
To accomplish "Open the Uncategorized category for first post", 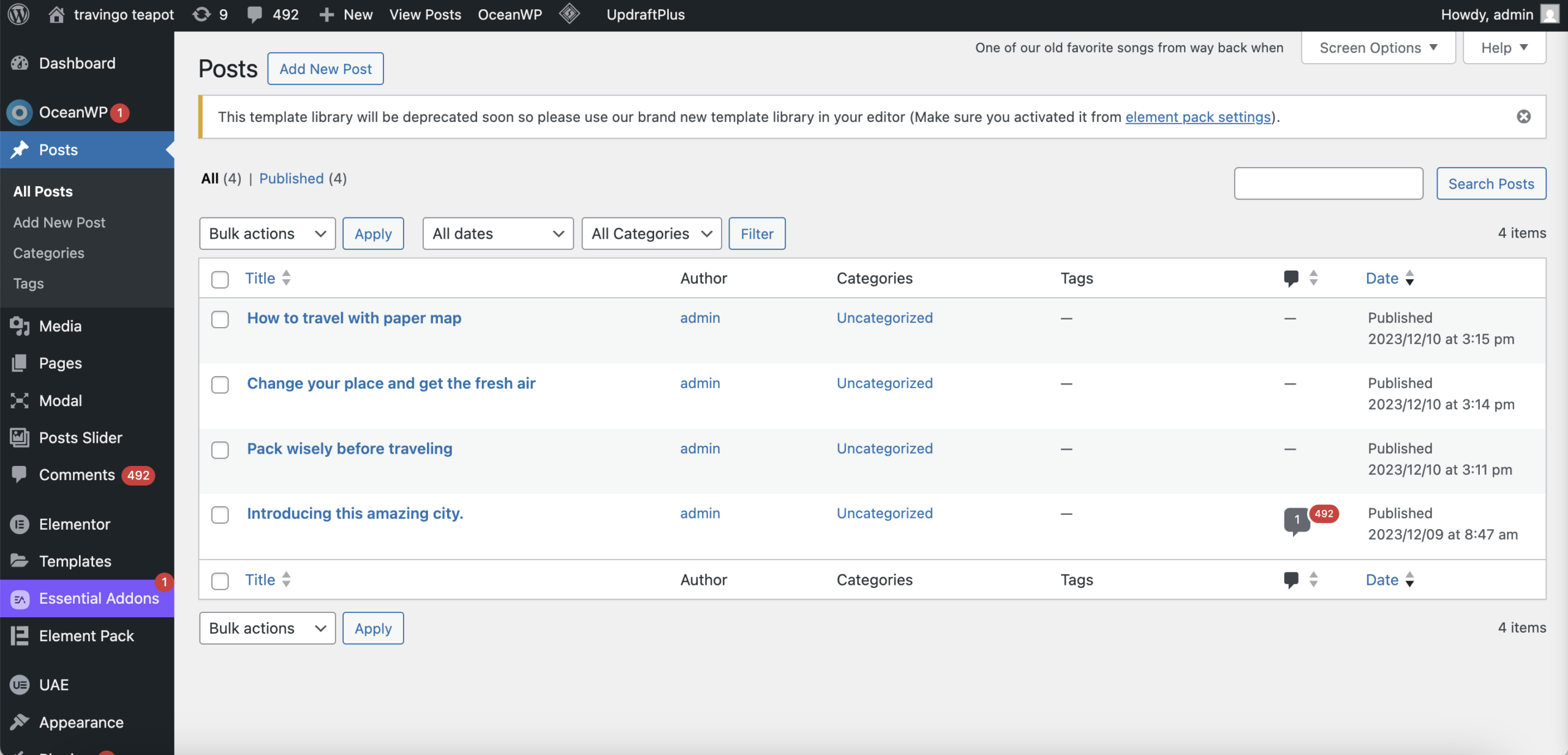I will (x=884, y=318).
